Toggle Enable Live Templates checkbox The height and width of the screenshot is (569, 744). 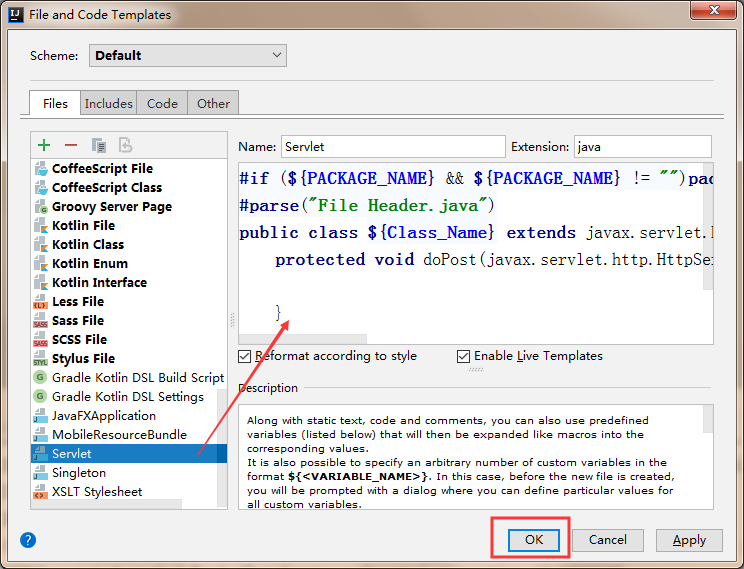click(x=463, y=356)
